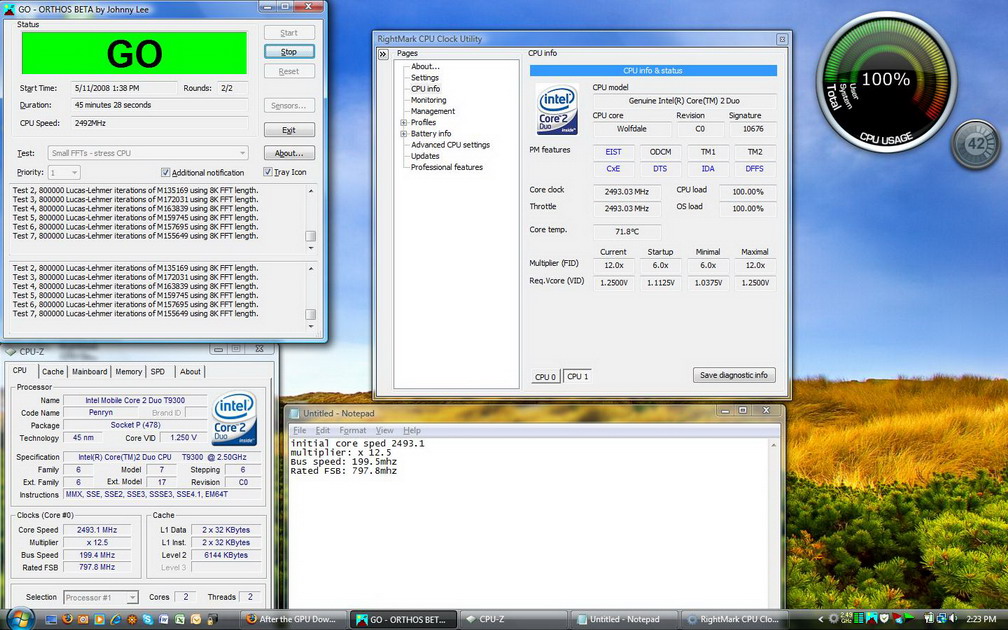The width and height of the screenshot is (1008, 630).
Task: Switch to Memory tab in CPU-Z
Action: 129,372
